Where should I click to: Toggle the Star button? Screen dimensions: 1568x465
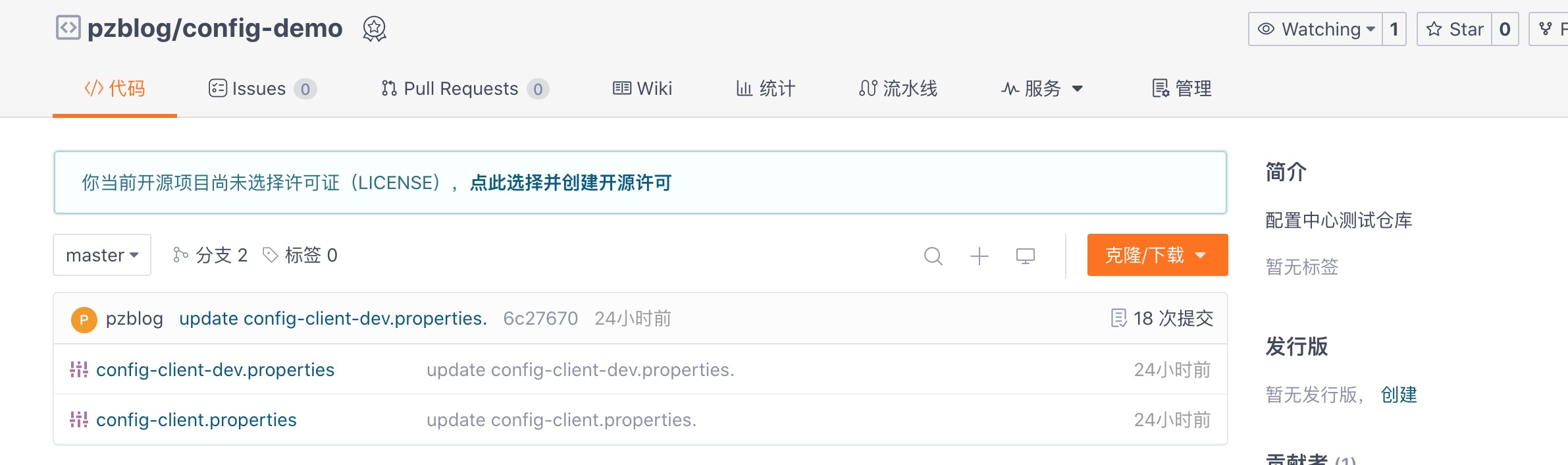coord(1454,29)
